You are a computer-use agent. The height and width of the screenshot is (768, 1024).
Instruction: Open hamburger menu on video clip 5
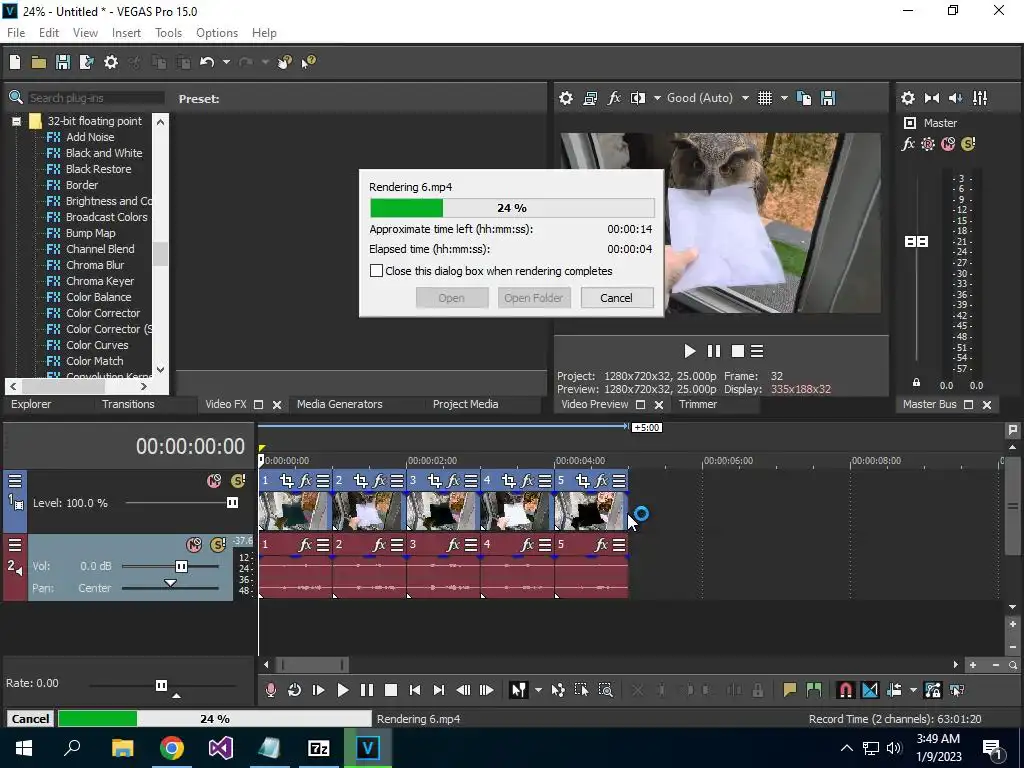pyautogui.click(x=619, y=481)
